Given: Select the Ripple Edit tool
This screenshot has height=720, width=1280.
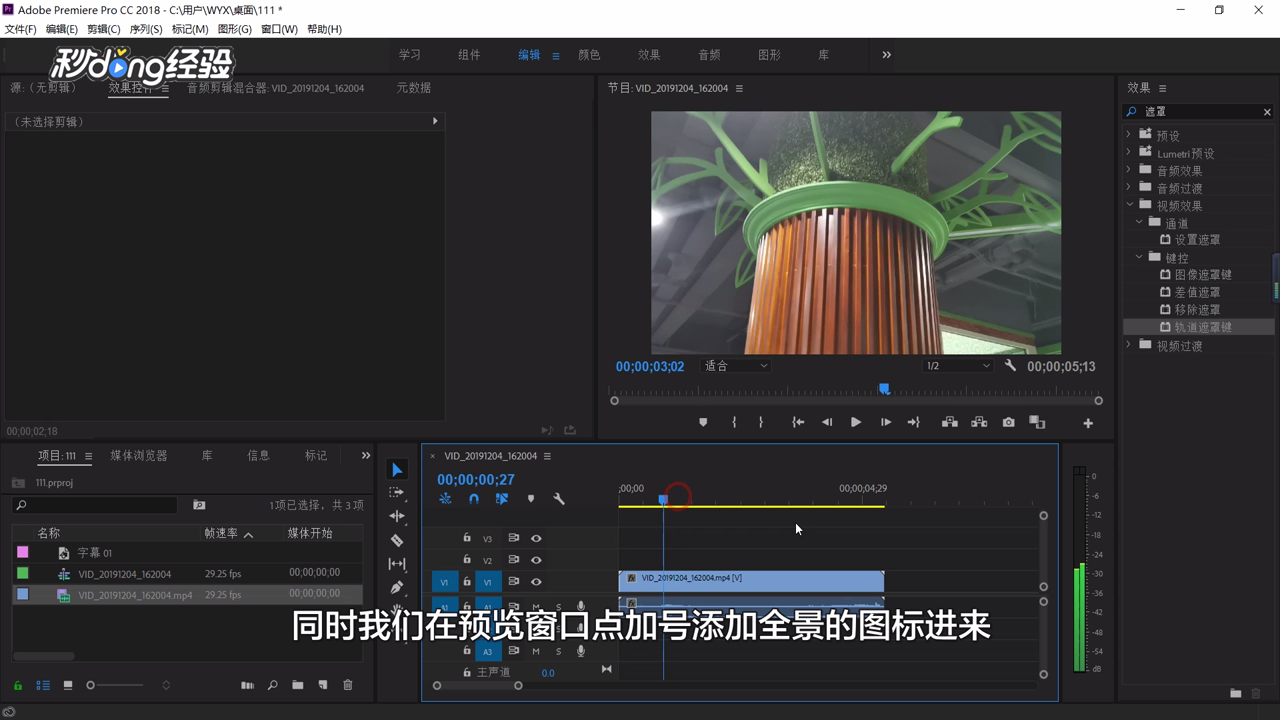Looking at the screenshot, I should 397,516.
